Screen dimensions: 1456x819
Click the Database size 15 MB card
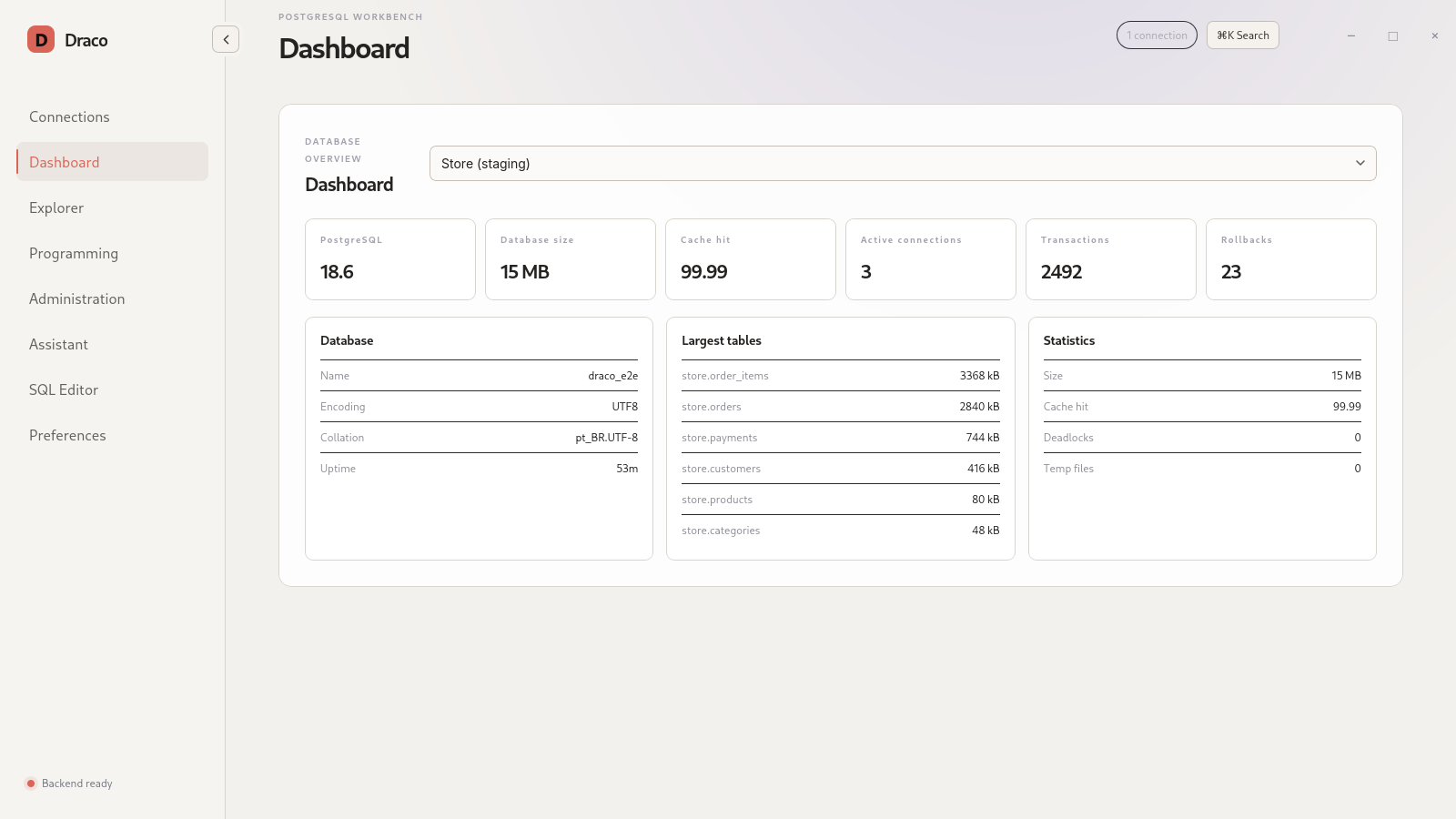coord(571,259)
